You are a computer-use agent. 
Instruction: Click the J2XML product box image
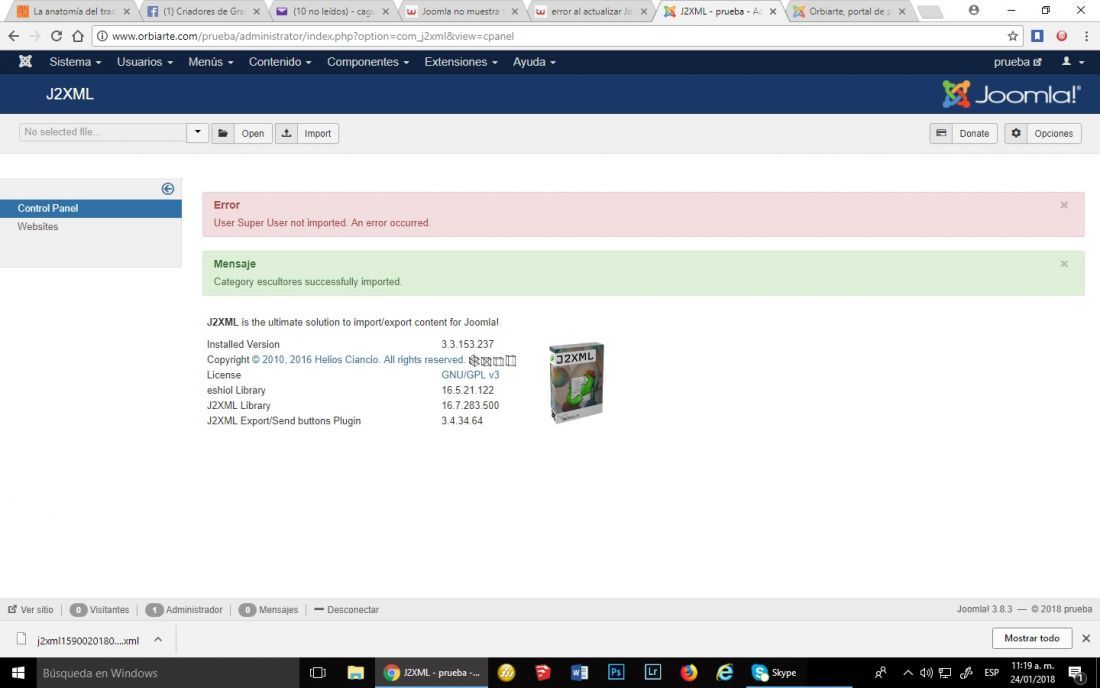point(577,382)
